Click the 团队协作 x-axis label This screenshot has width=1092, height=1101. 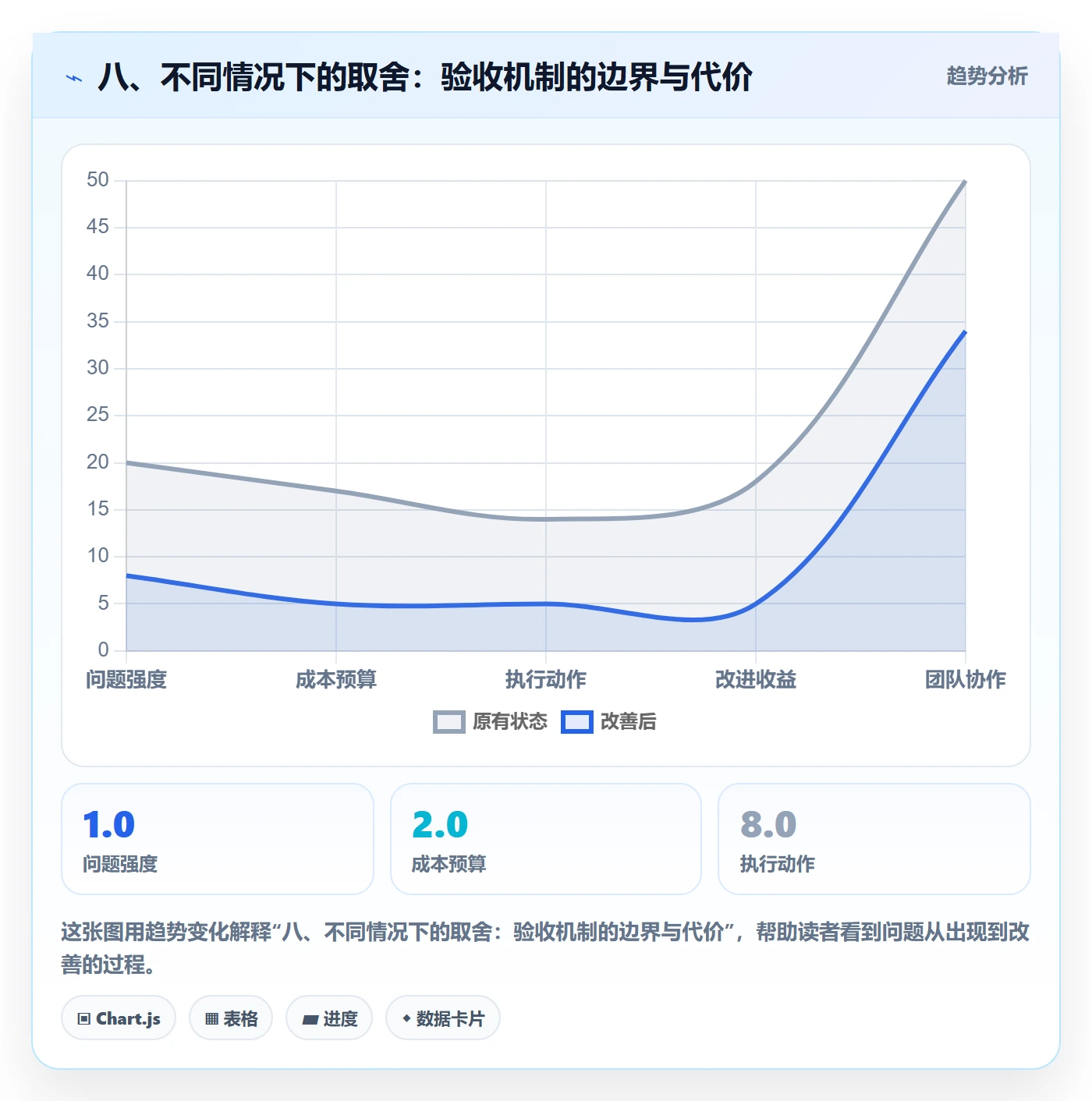[x=966, y=680]
